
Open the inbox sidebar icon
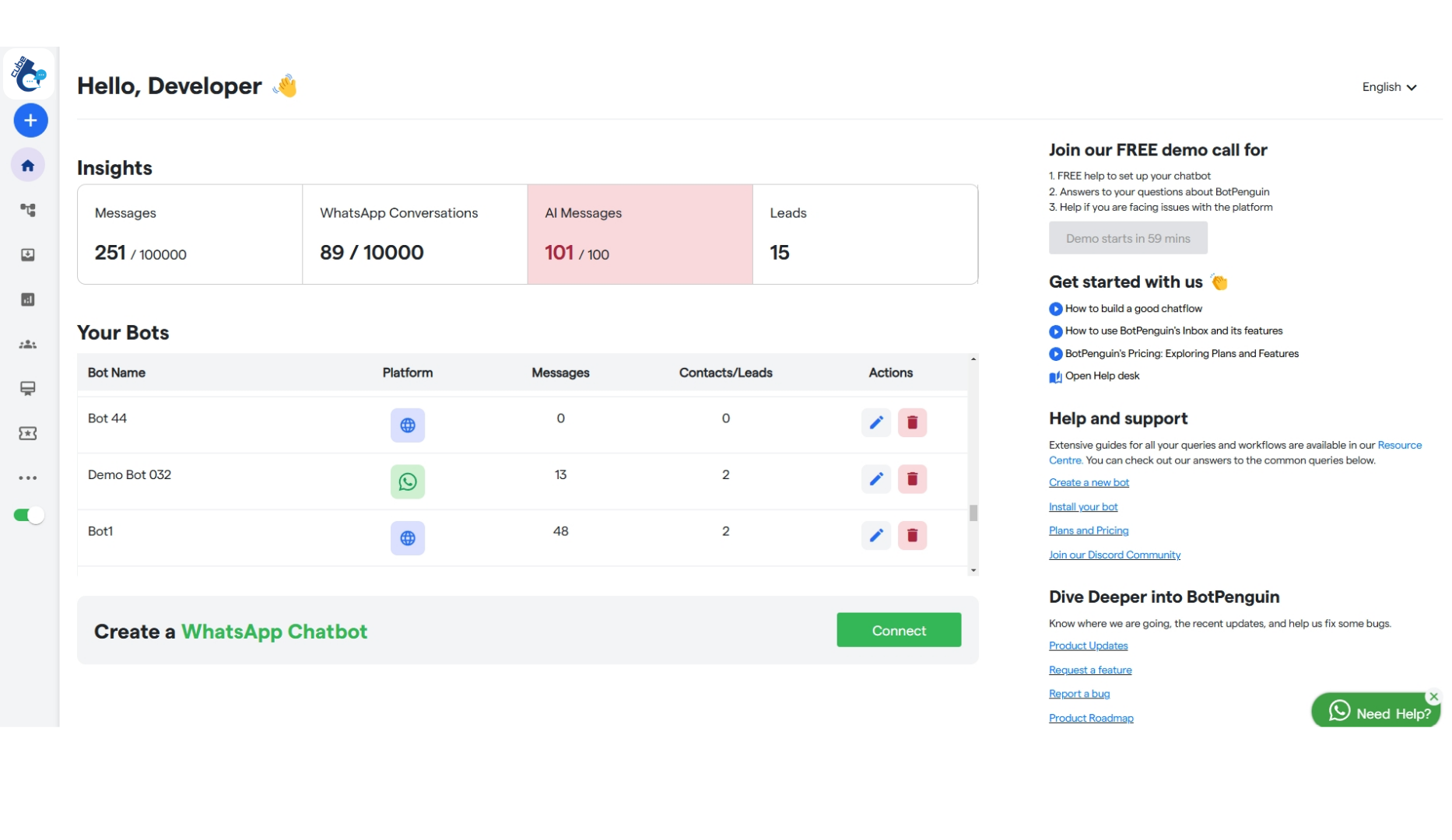(28, 255)
